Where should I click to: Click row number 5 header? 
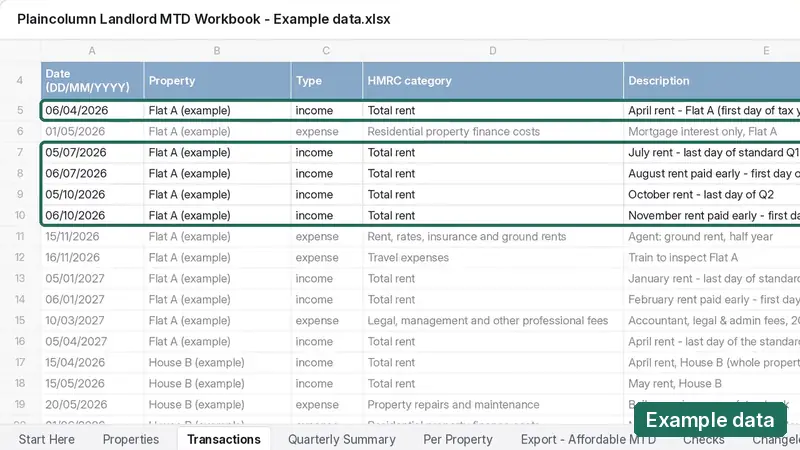pyautogui.click(x=20, y=110)
